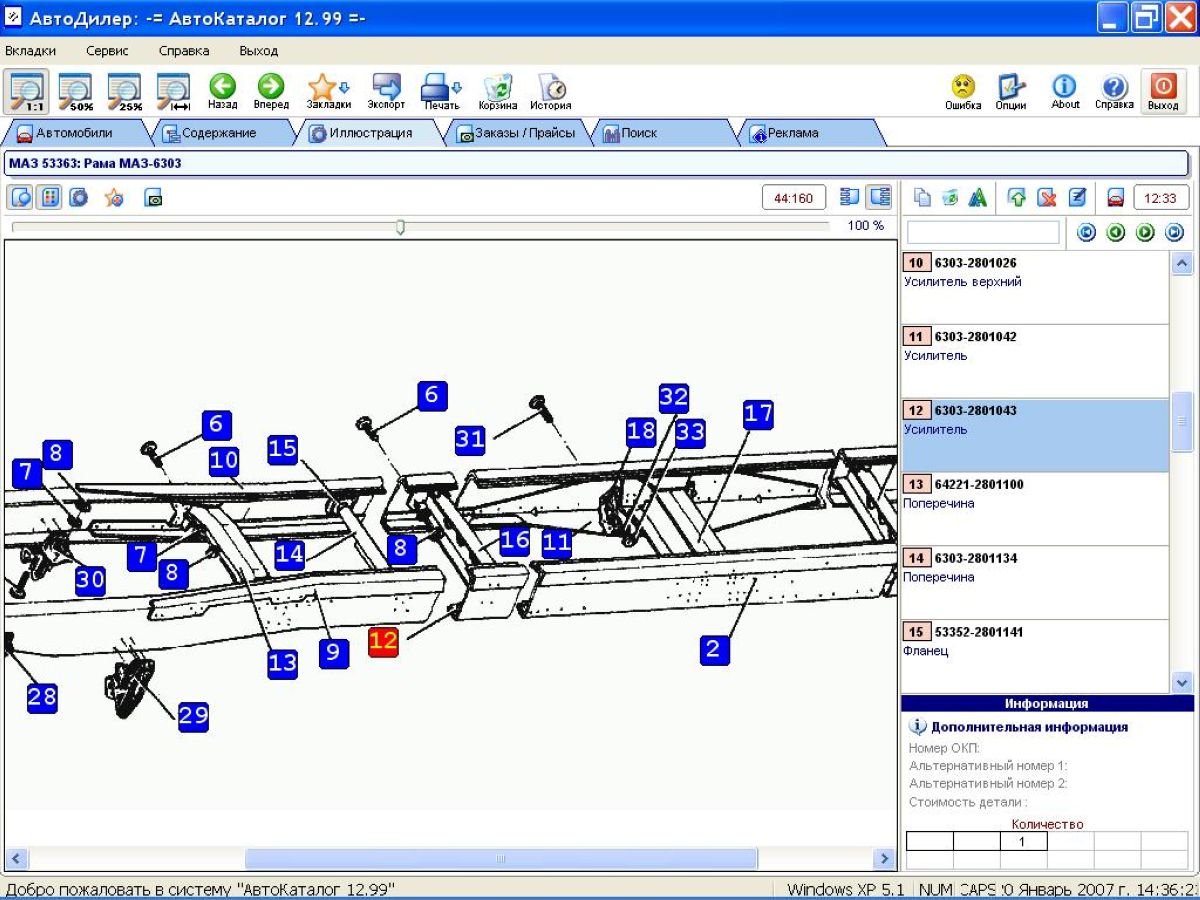Click callout number 17 on the illustration
Image resolution: width=1200 pixels, height=900 pixels.
tap(758, 413)
